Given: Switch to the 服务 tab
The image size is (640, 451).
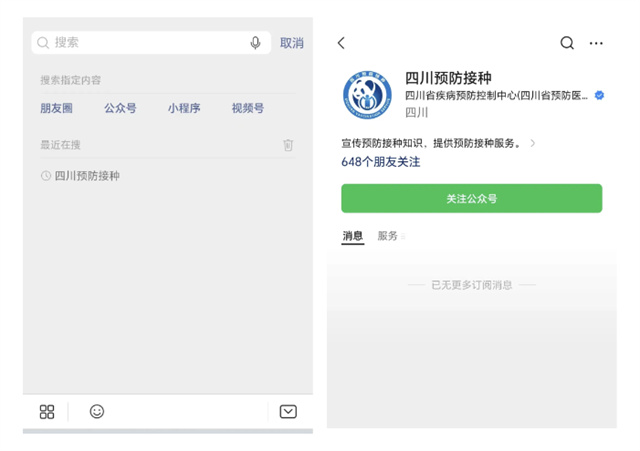Looking at the screenshot, I should pos(387,236).
